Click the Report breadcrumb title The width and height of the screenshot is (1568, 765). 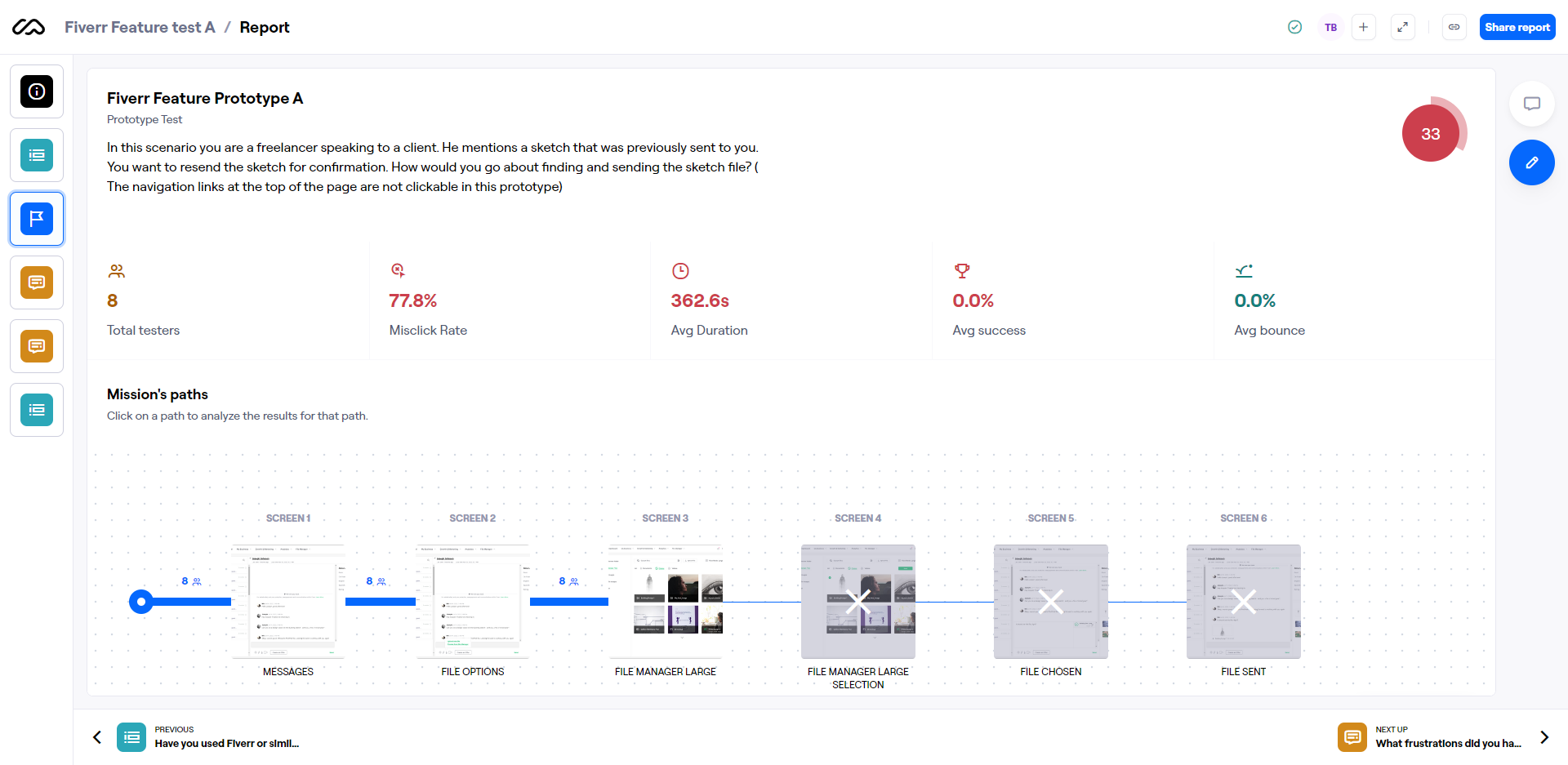[x=265, y=27]
